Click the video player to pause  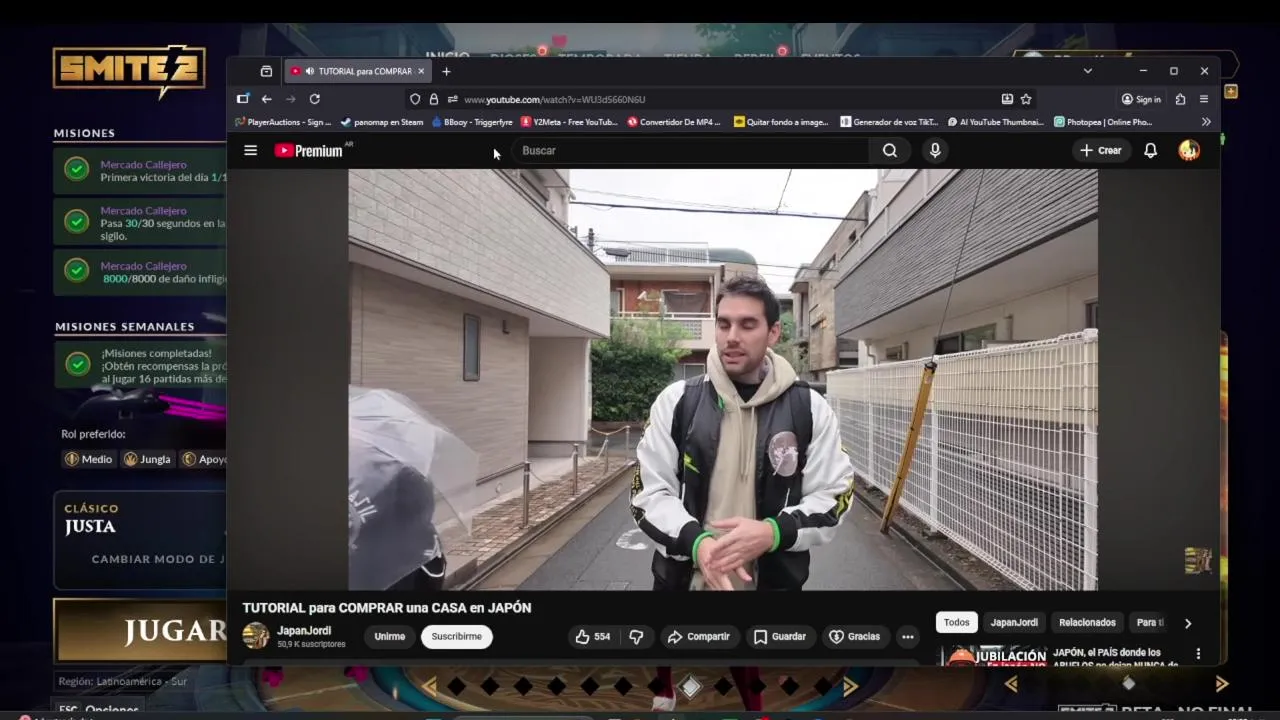point(722,379)
